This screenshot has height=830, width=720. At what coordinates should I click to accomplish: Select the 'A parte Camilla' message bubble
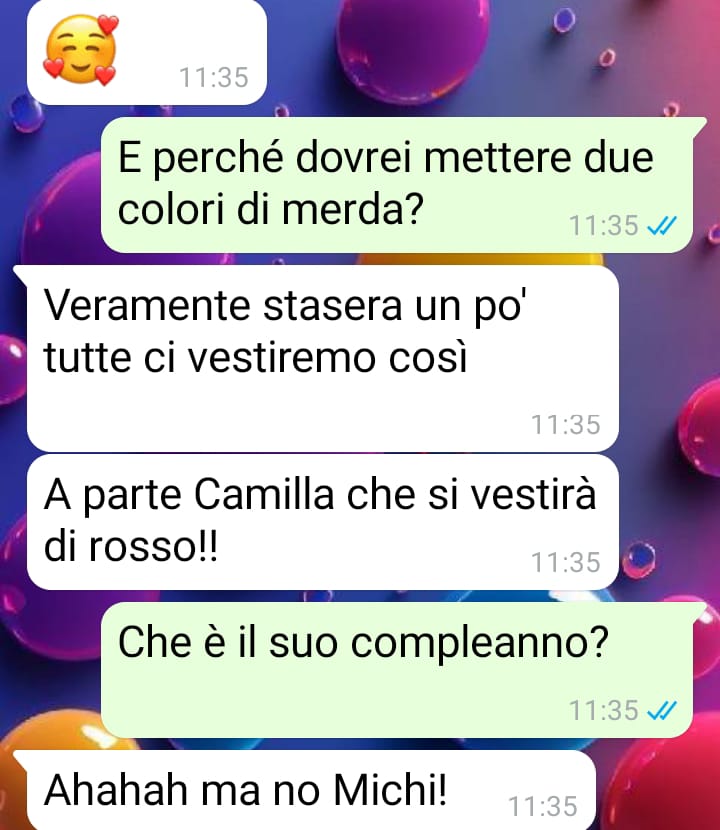click(322, 521)
